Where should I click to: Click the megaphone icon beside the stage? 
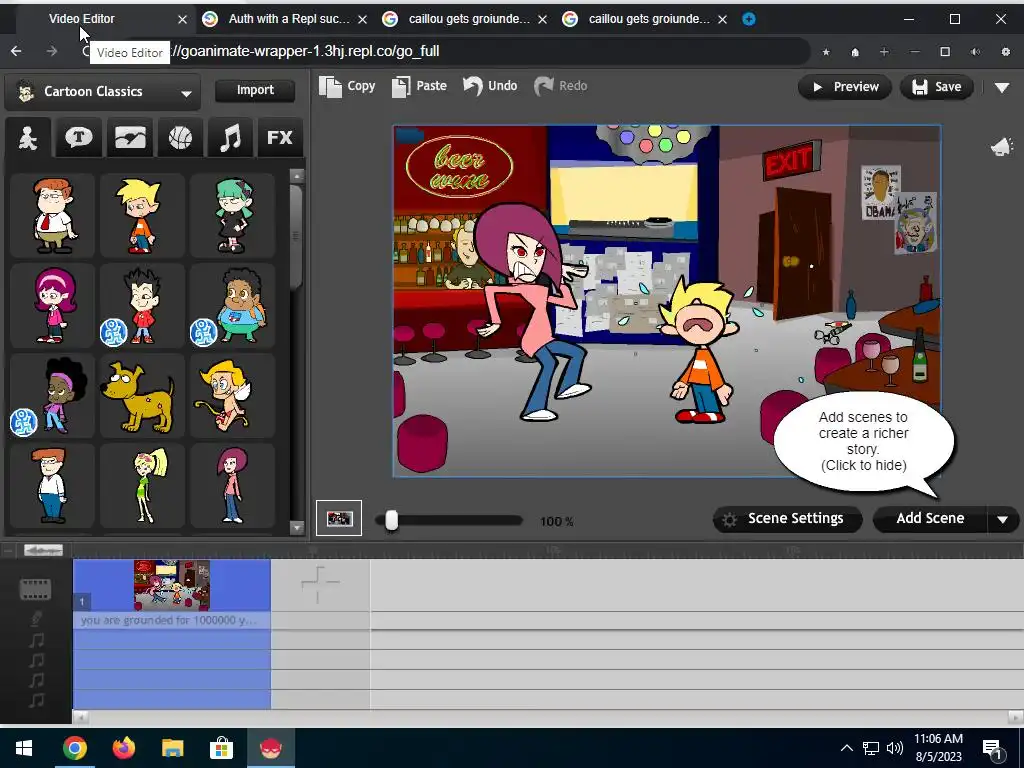pos(1001,147)
